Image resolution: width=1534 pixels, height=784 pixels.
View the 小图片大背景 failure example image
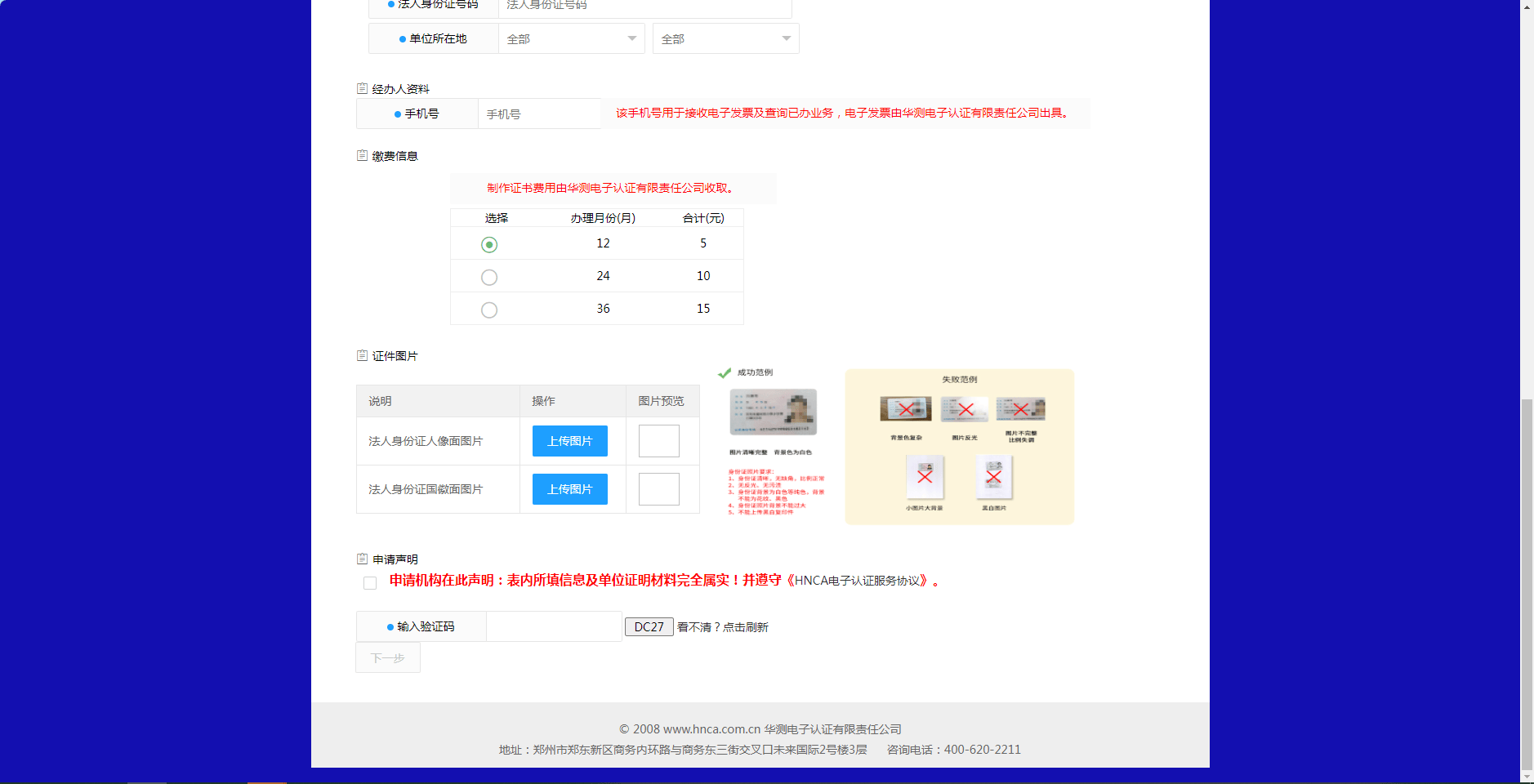[x=925, y=477]
